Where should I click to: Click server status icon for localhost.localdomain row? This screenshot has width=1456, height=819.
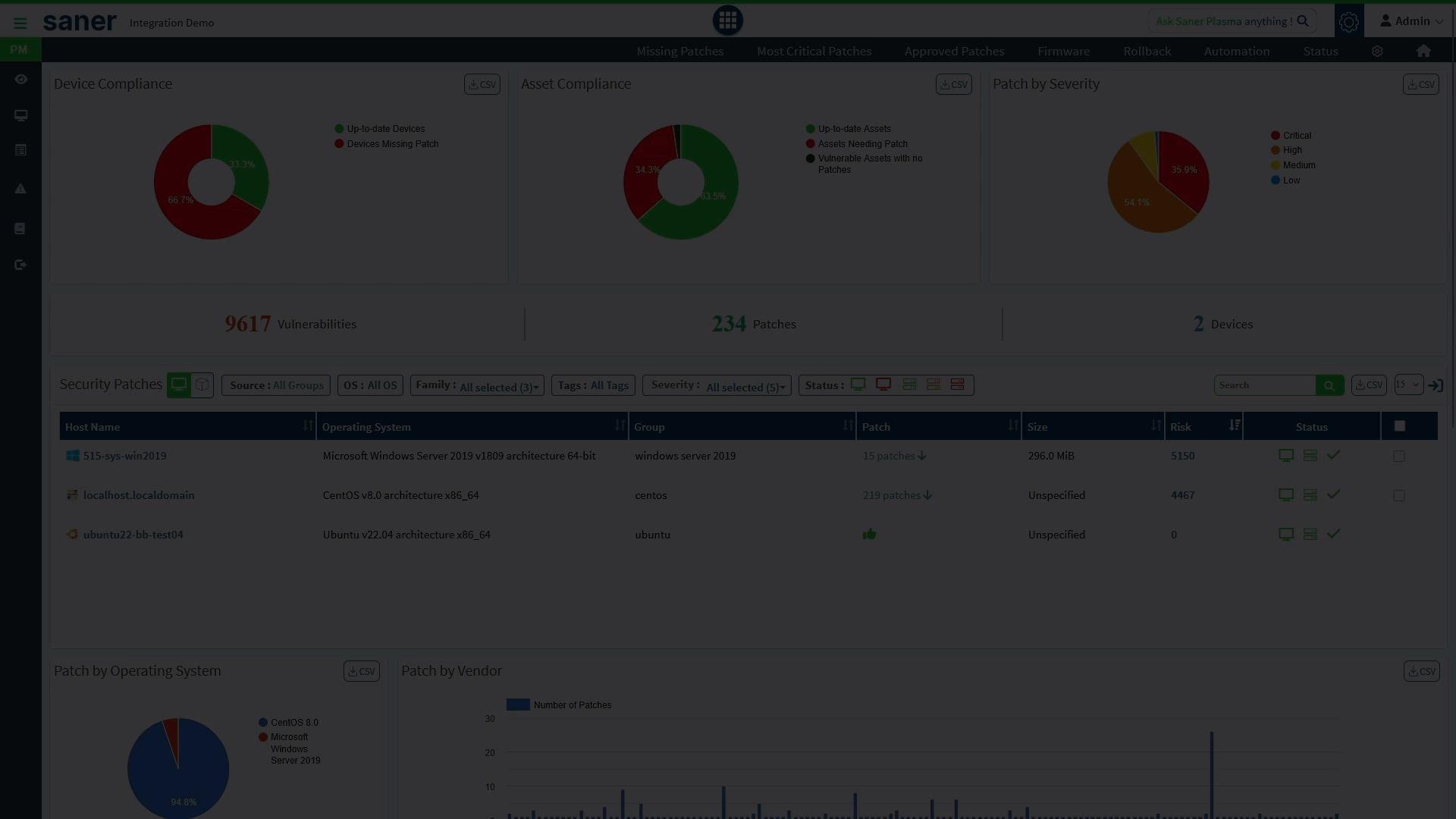tap(1310, 494)
